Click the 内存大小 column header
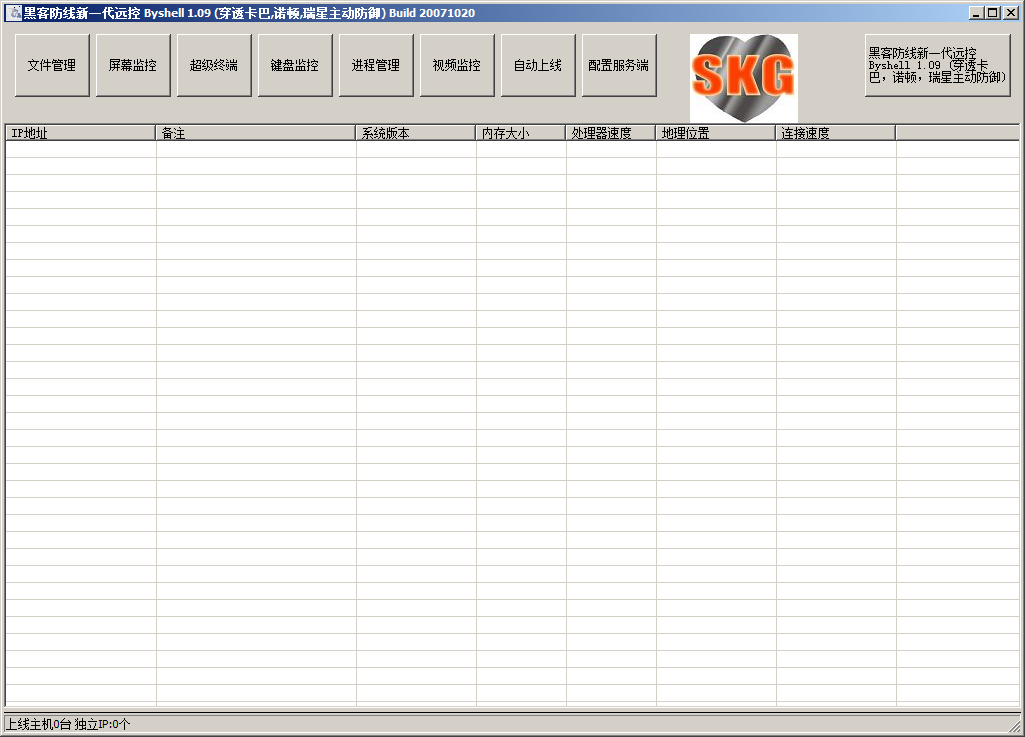Image resolution: width=1025 pixels, height=737 pixels. point(520,133)
